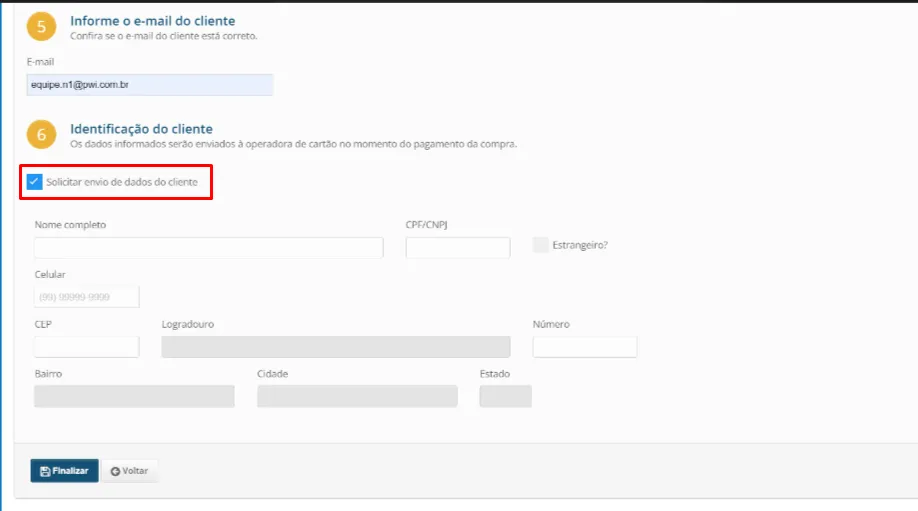Select the Número input field
The image size is (918, 511).
click(584, 347)
